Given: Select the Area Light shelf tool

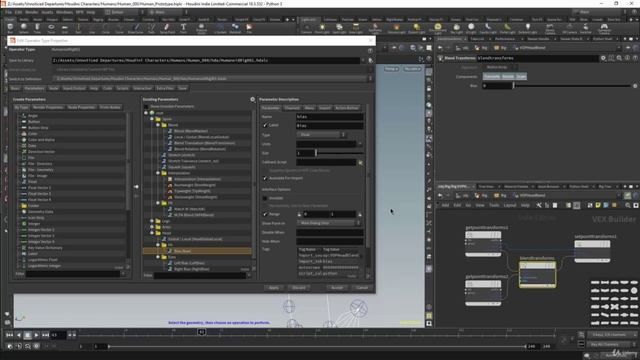Looking at the screenshot, I should click(356, 28).
